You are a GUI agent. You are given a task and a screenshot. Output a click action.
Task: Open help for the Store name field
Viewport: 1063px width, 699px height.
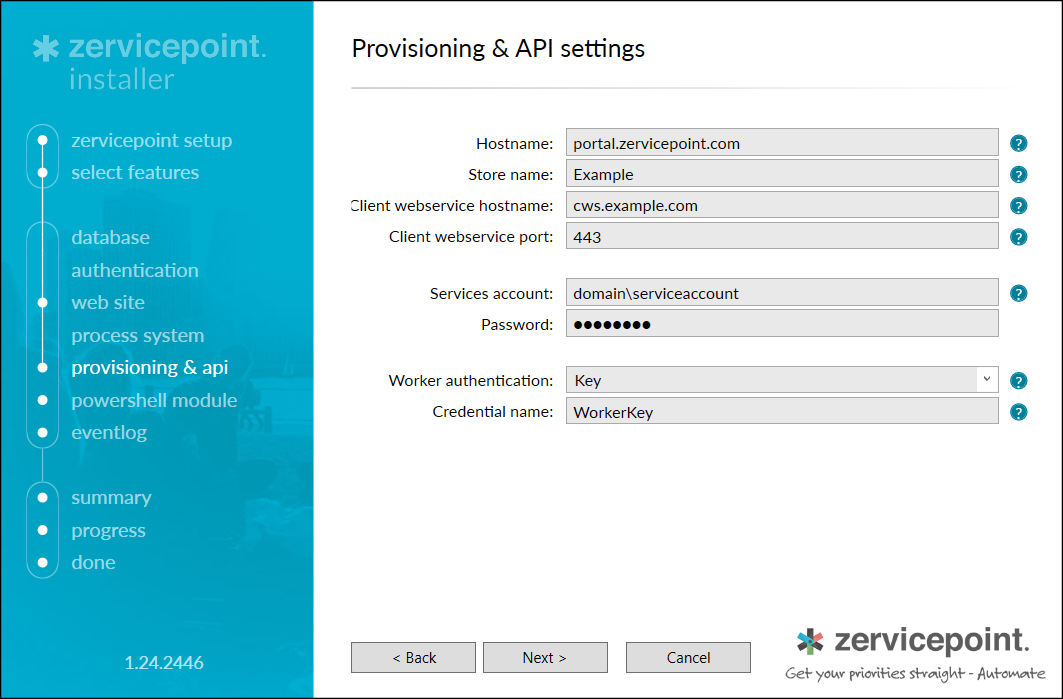[1018, 174]
